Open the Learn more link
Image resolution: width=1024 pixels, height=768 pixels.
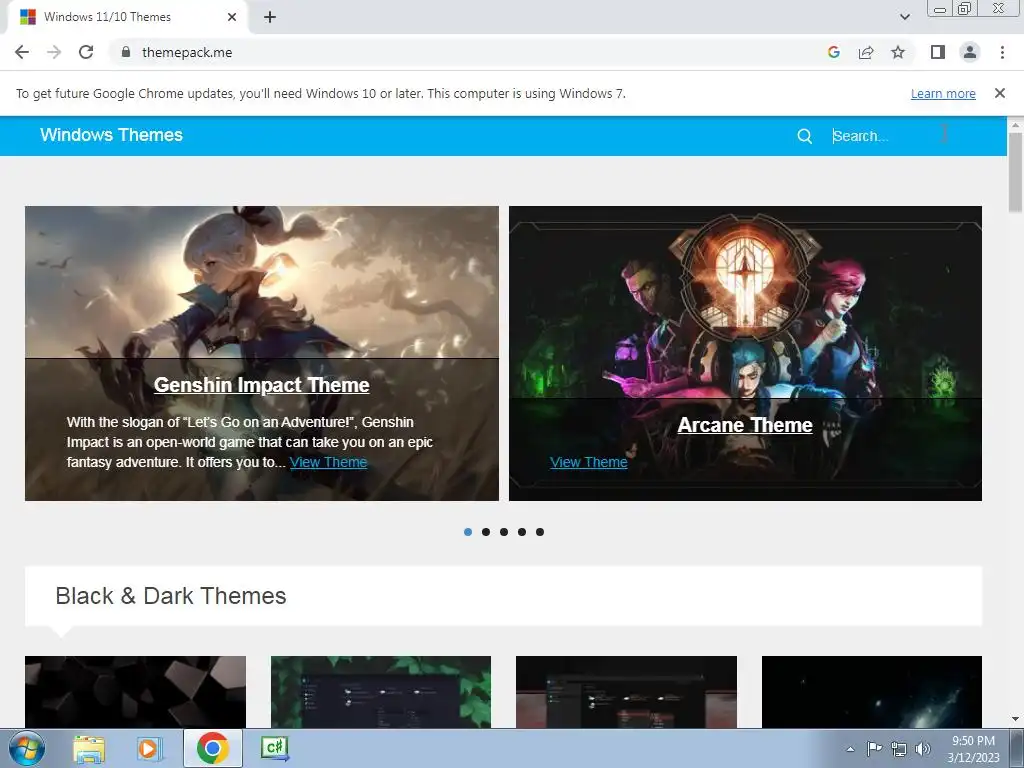click(x=943, y=93)
